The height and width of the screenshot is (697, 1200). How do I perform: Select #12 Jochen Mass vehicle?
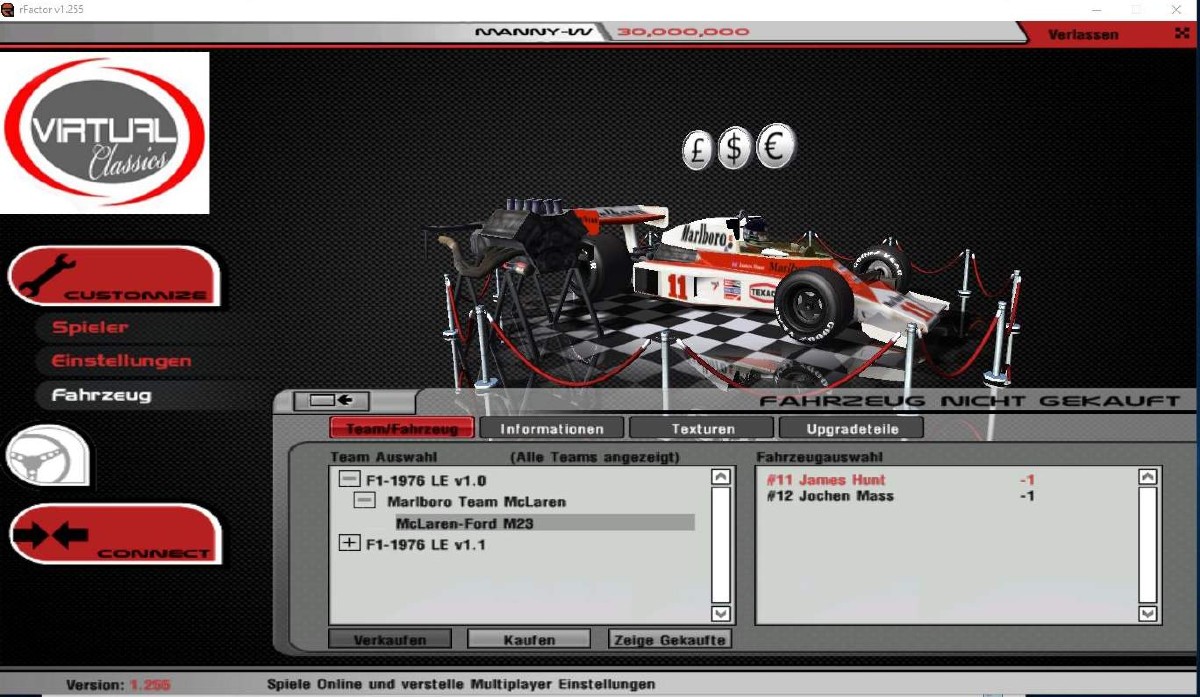830,497
